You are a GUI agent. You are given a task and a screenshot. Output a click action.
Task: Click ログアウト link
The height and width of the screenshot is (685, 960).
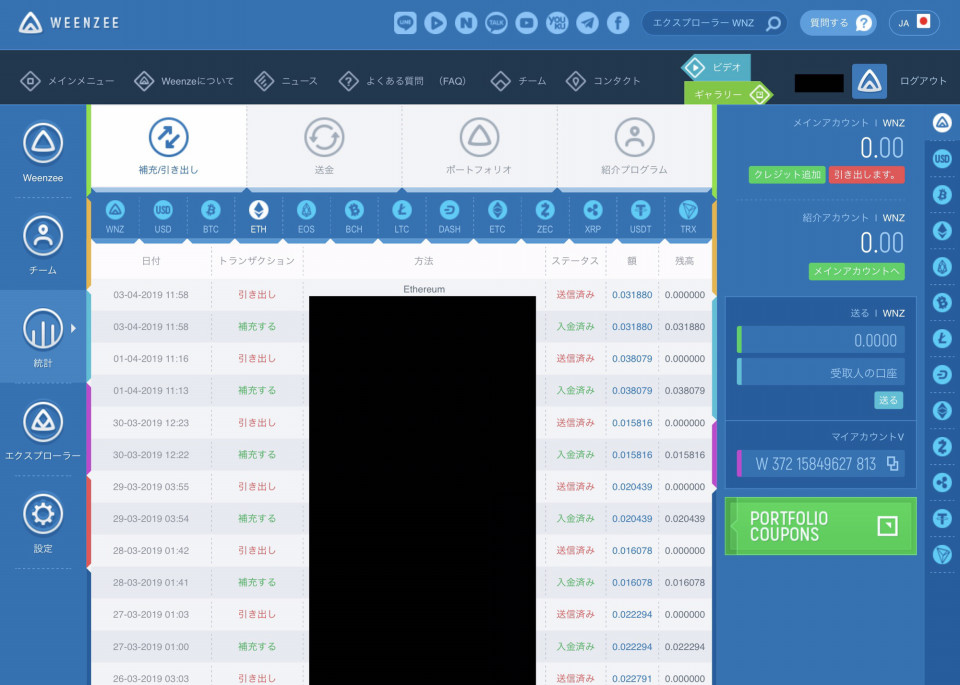pos(923,81)
